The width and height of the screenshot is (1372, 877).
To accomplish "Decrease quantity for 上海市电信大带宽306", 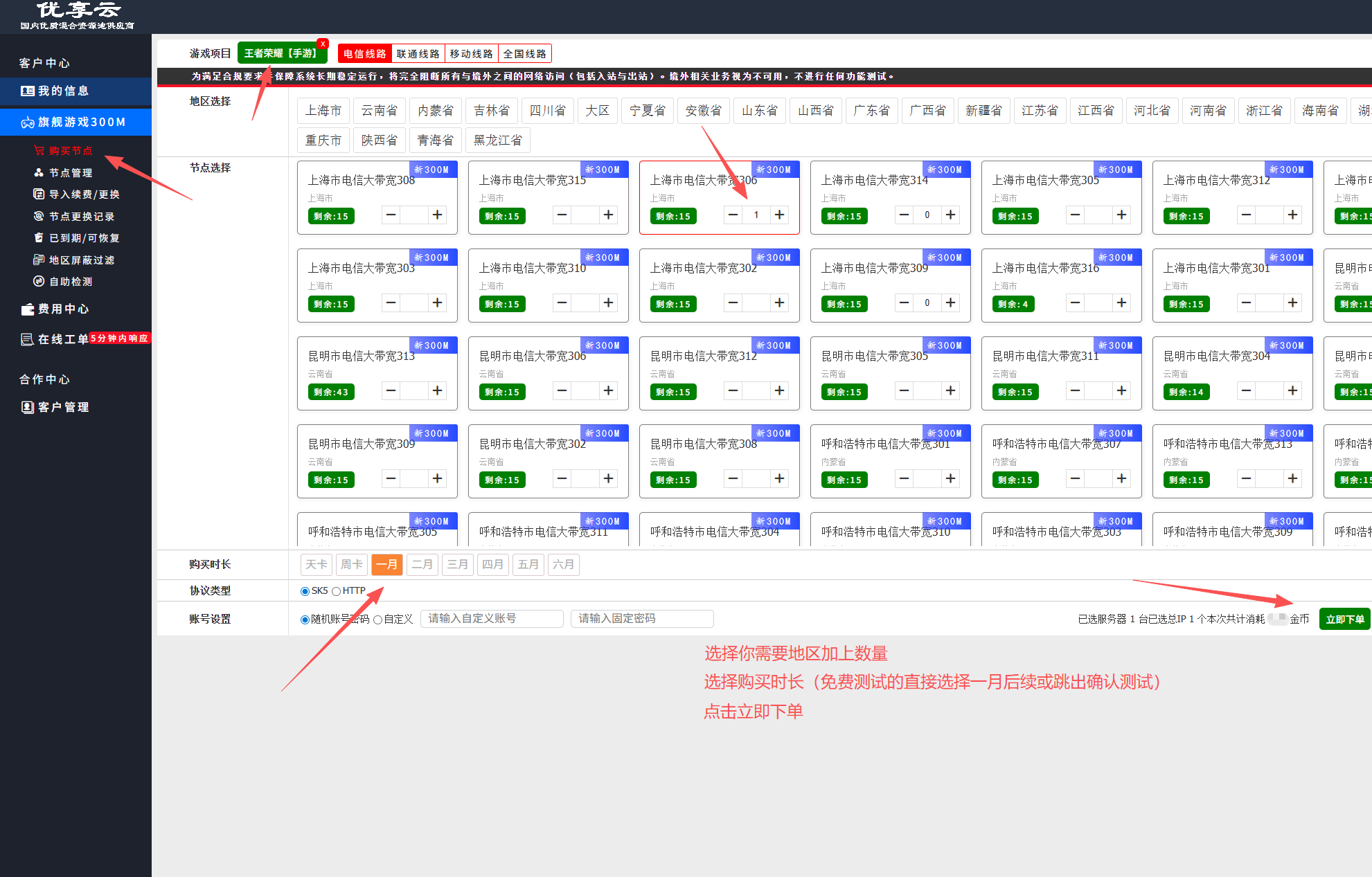I will click(733, 215).
